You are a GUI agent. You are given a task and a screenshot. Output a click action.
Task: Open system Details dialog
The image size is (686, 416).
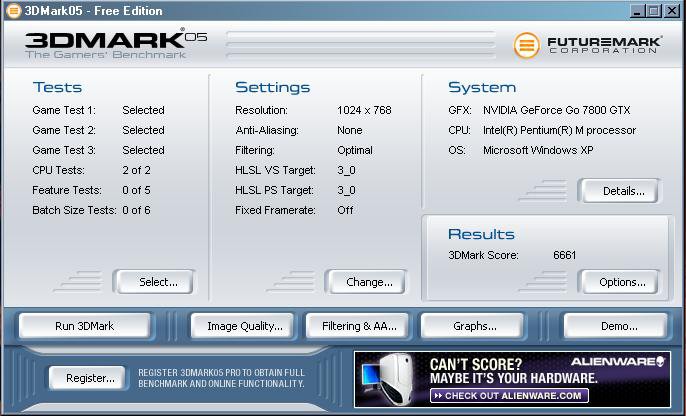619,191
